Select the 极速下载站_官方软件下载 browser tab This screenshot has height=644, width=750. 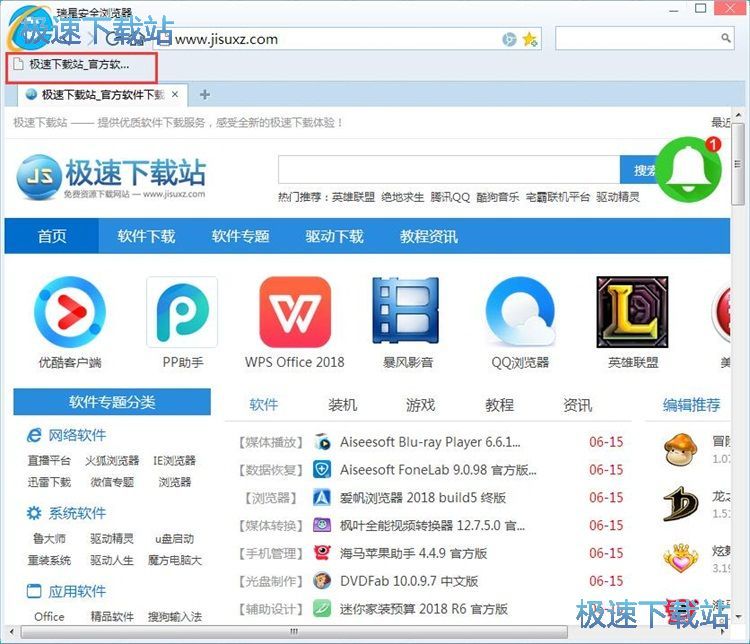point(102,95)
